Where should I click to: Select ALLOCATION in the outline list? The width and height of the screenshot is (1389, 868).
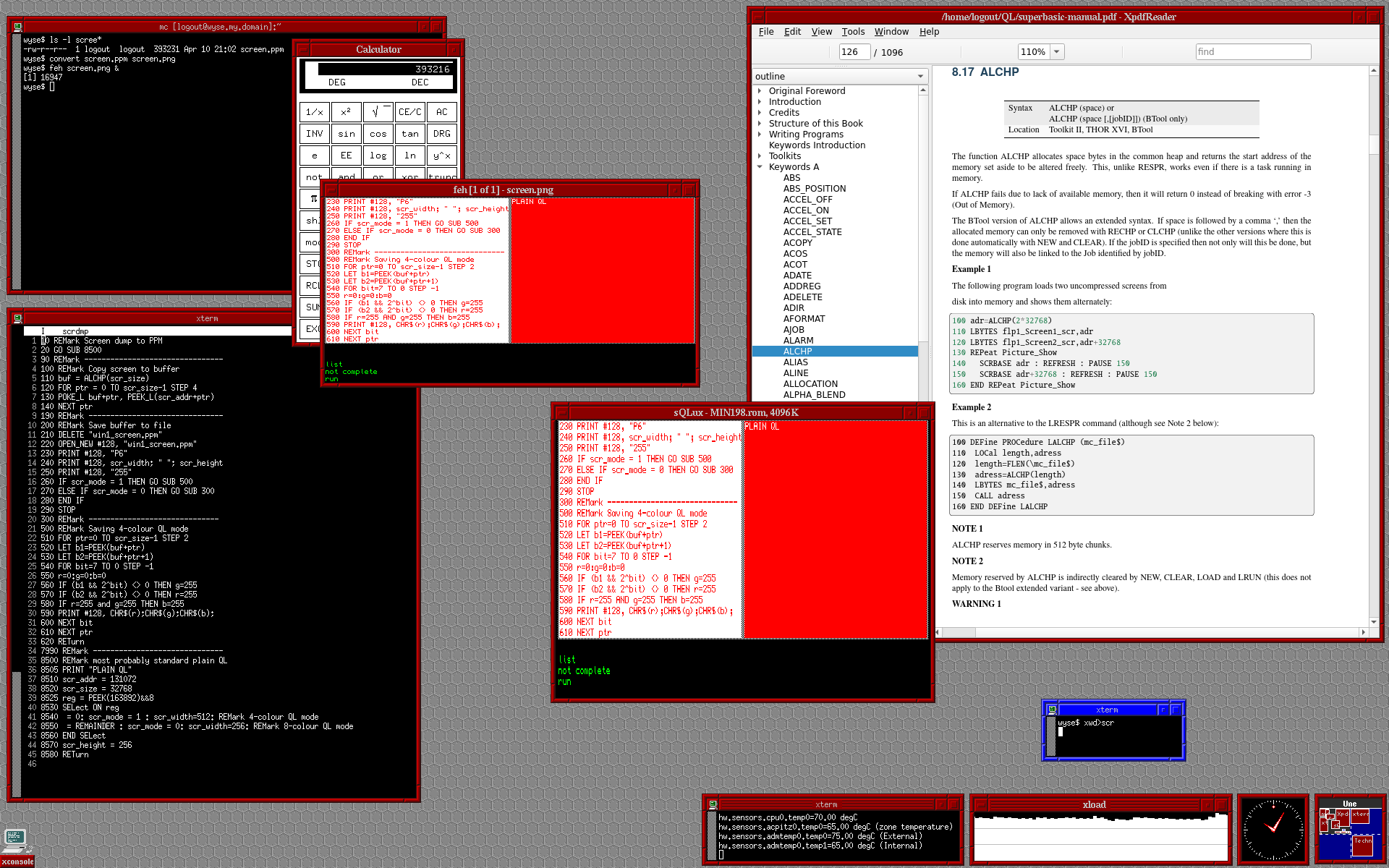coord(810,384)
